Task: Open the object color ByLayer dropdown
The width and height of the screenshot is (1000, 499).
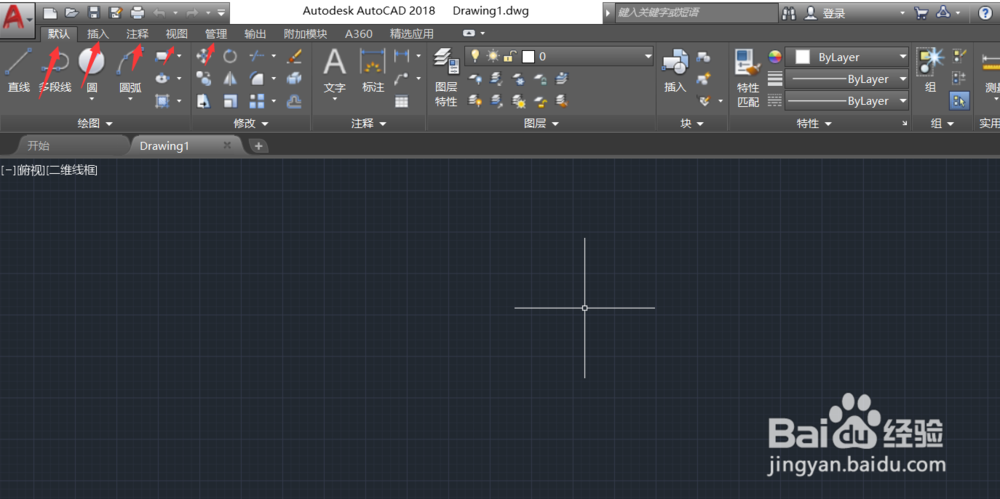Action: click(x=902, y=57)
